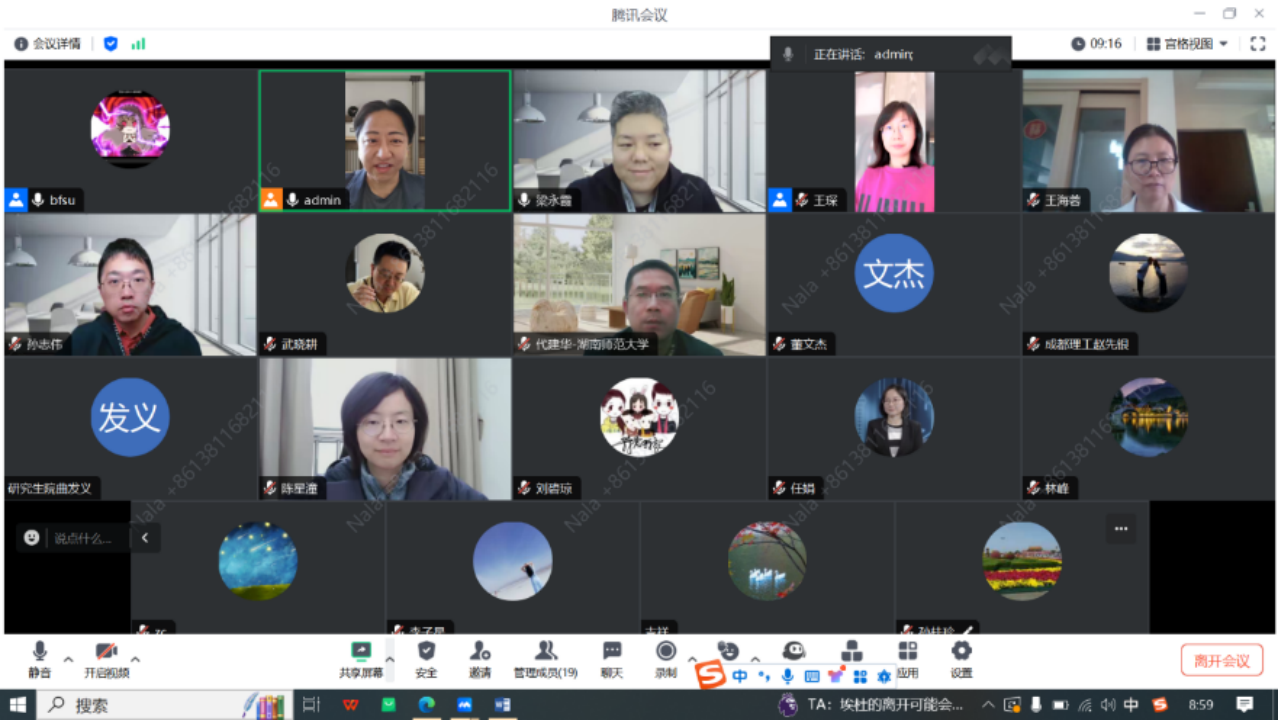
Task: Click the 说点什么 chat input box
Action: (x=86, y=538)
